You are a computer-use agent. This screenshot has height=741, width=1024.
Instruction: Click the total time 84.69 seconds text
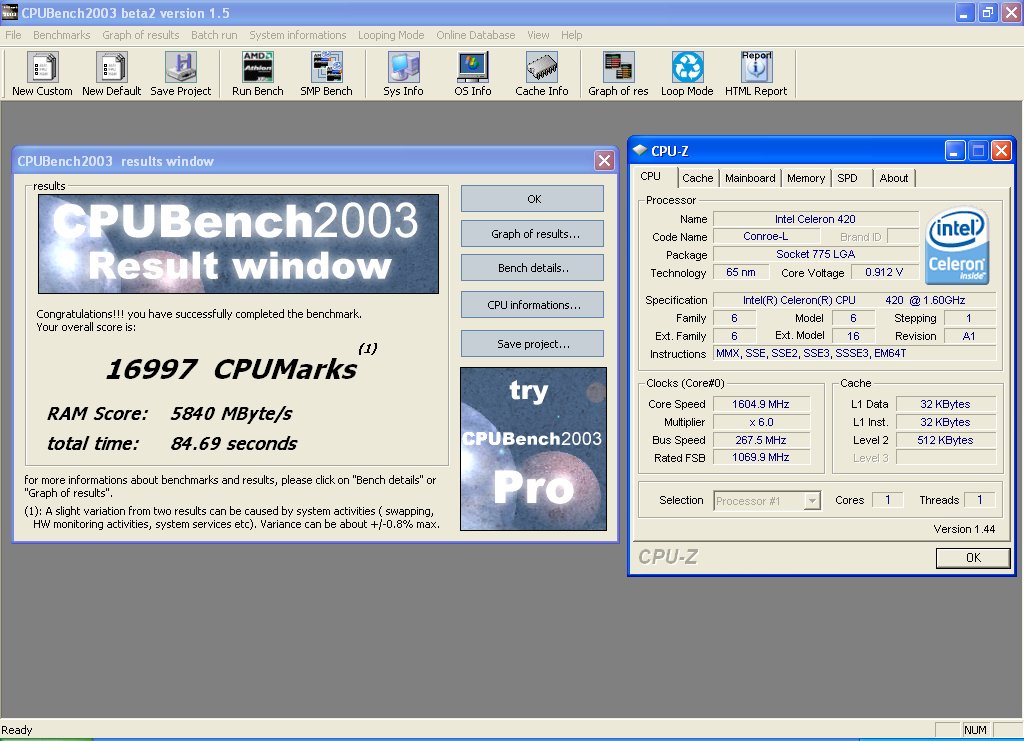234,444
